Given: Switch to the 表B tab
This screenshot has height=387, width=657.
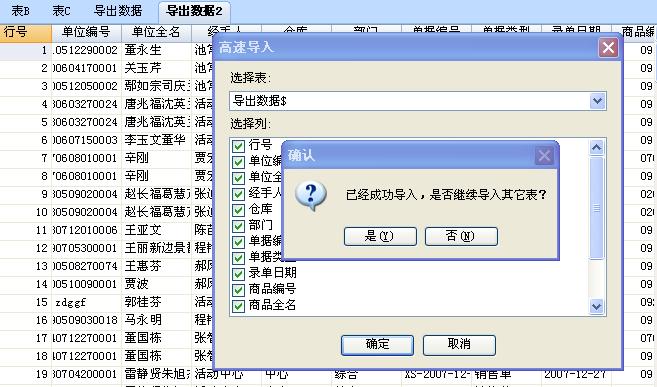Looking at the screenshot, I should point(20,11).
